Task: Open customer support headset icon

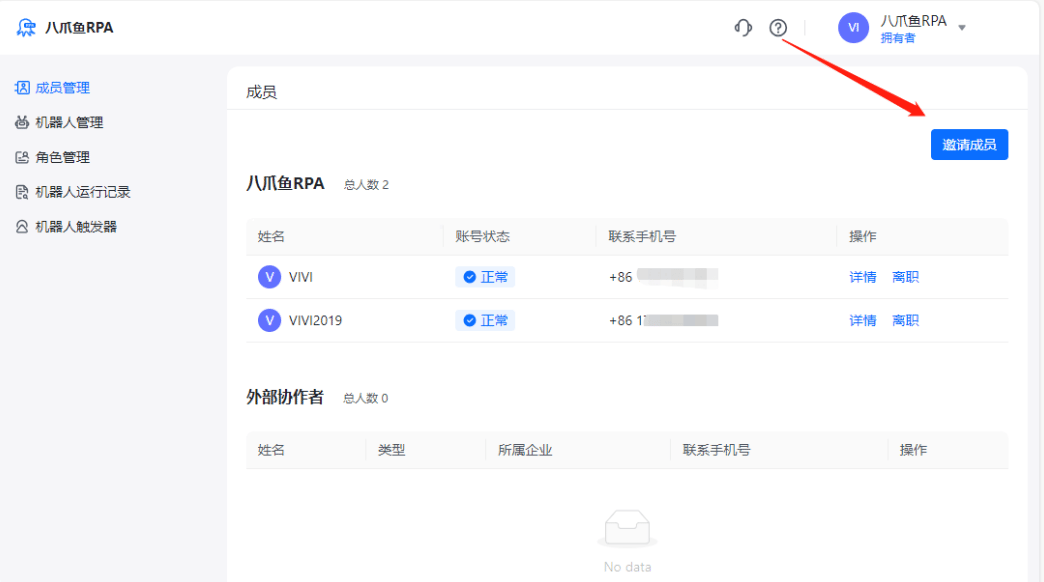Action: pos(743,27)
